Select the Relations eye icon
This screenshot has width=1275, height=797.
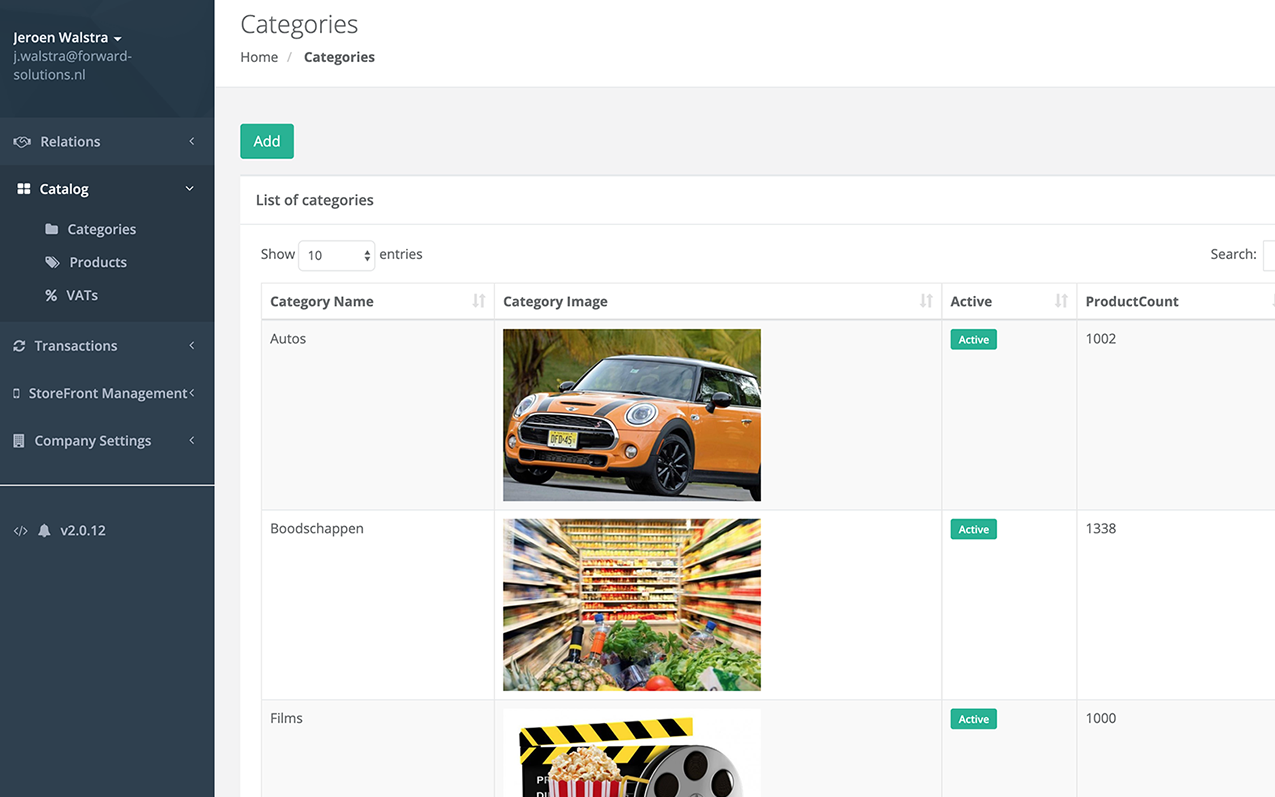click(20, 141)
